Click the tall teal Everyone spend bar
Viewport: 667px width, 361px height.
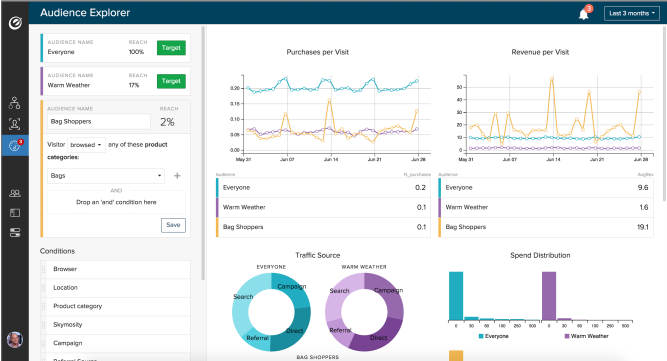(456, 296)
